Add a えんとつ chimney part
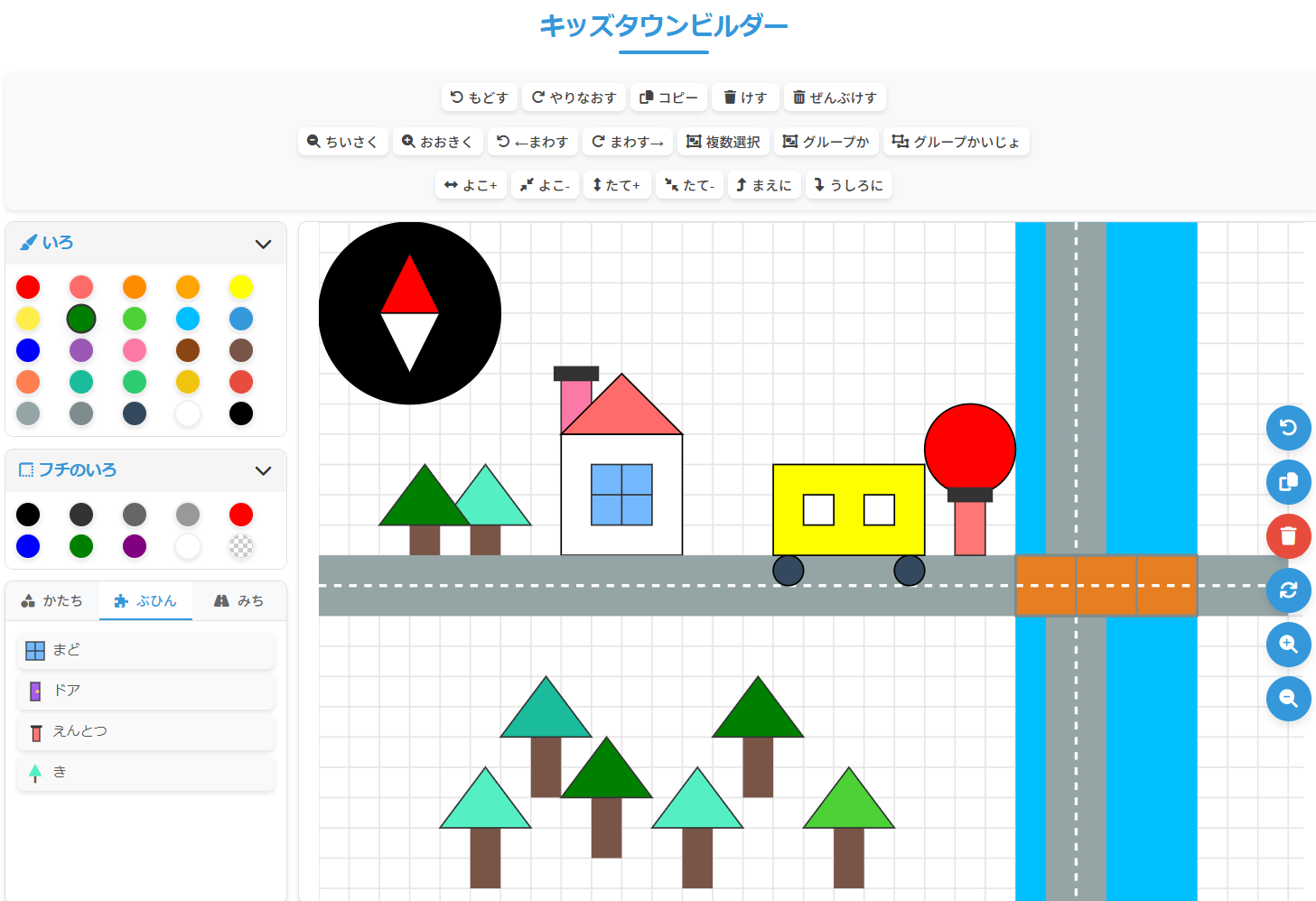 pyautogui.click(x=145, y=731)
